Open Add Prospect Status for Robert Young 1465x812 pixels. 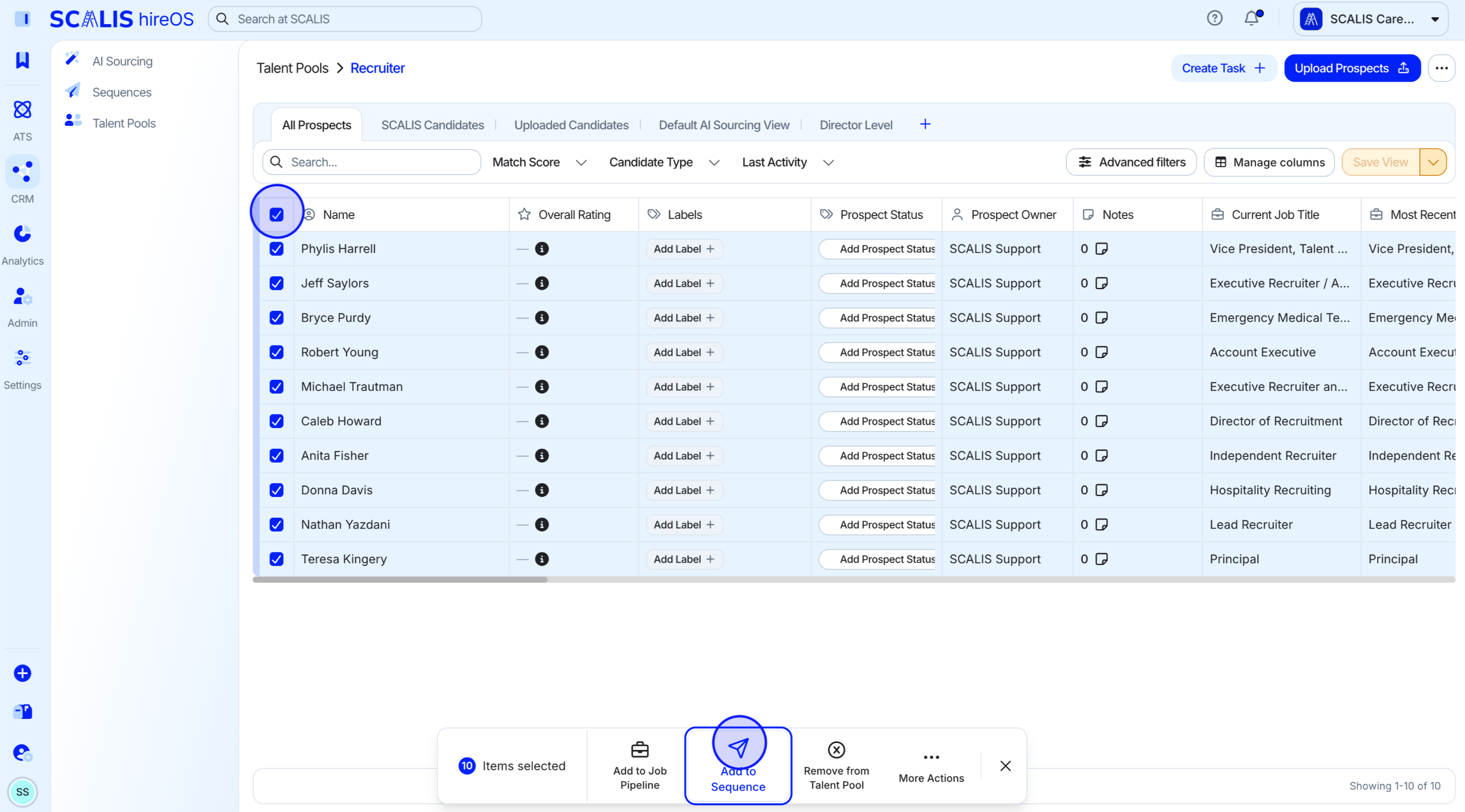click(878, 352)
